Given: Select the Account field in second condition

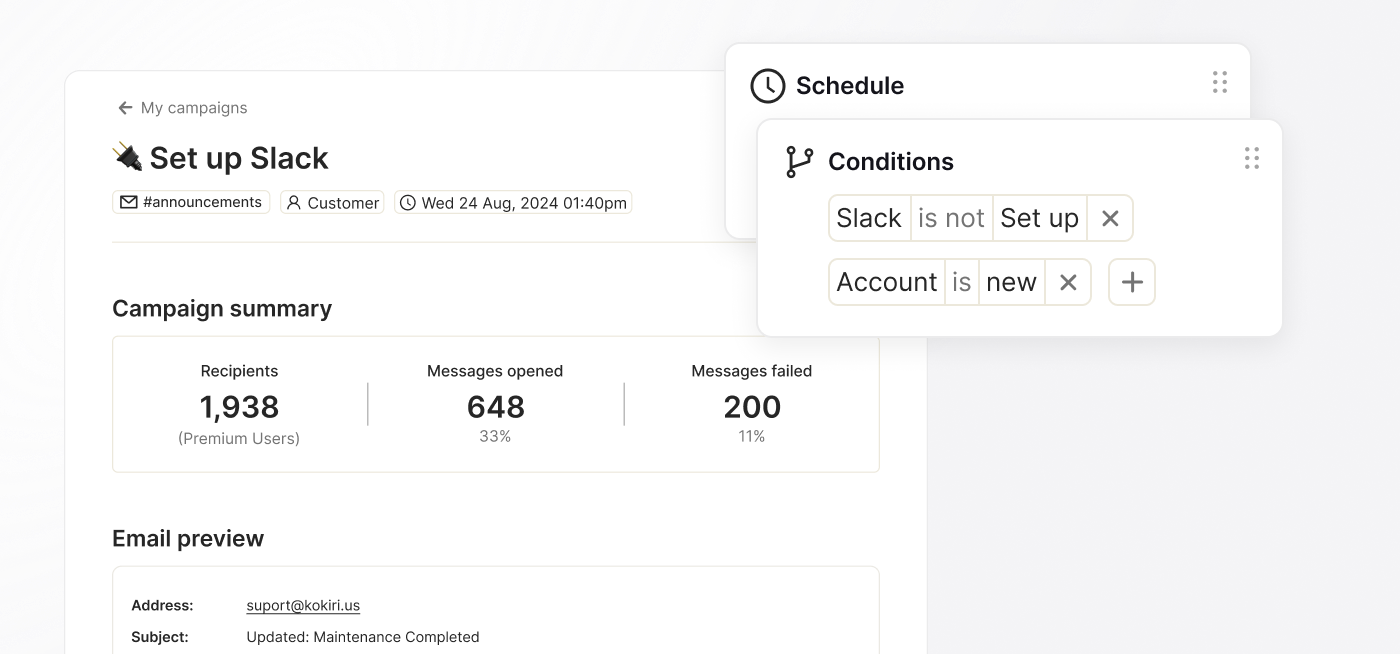Looking at the screenshot, I should click(x=887, y=282).
